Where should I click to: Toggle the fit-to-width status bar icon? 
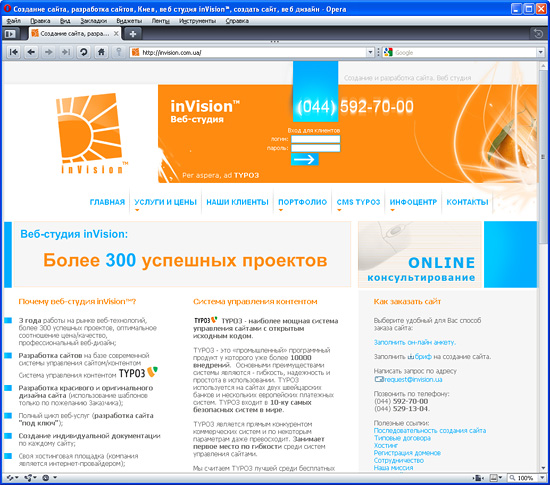point(479,478)
